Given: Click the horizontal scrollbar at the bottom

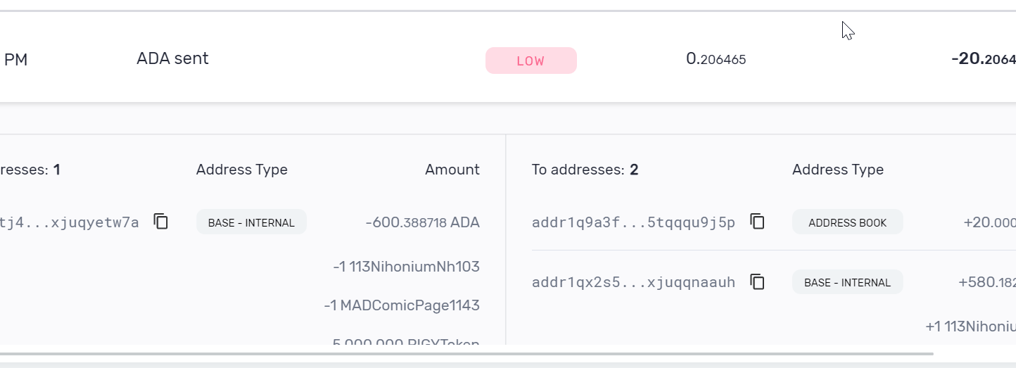Looking at the screenshot, I should (467, 354).
